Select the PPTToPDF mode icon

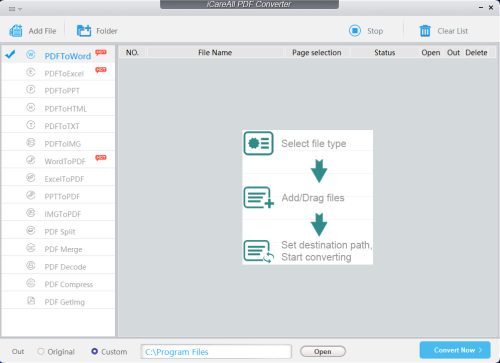[x=31, y=195]
